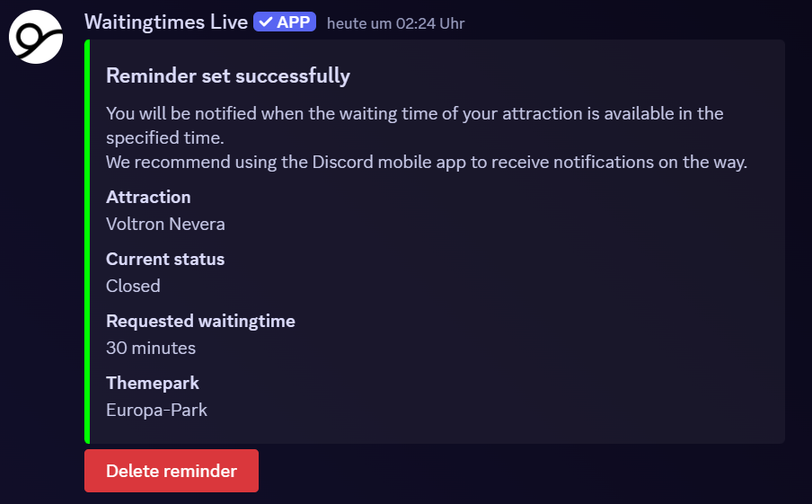
Task: Click the 'specified time.' description line
Action: tap(165, 138)
